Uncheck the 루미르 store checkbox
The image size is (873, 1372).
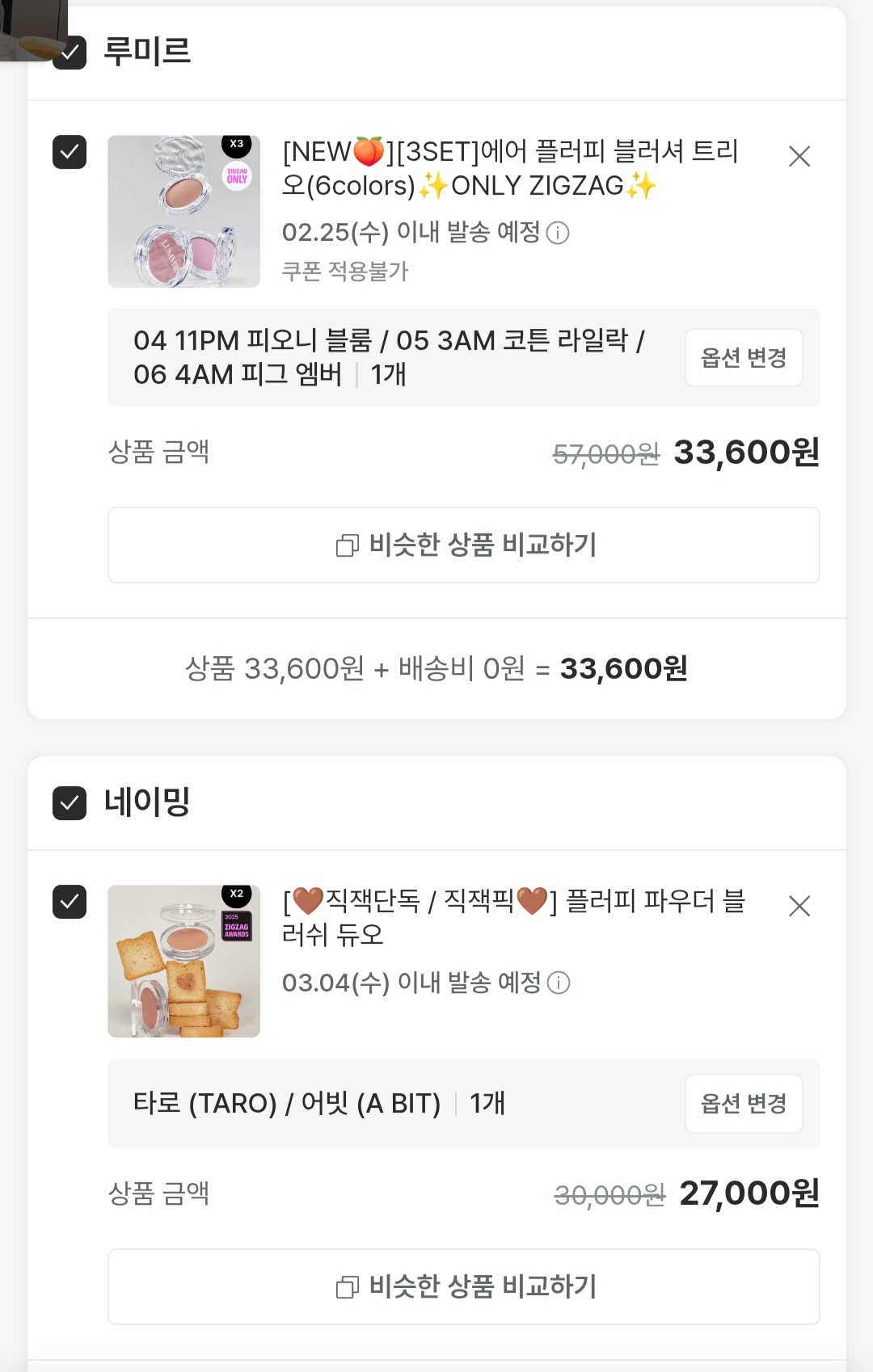pyautogui.click(x=70, y=53)
